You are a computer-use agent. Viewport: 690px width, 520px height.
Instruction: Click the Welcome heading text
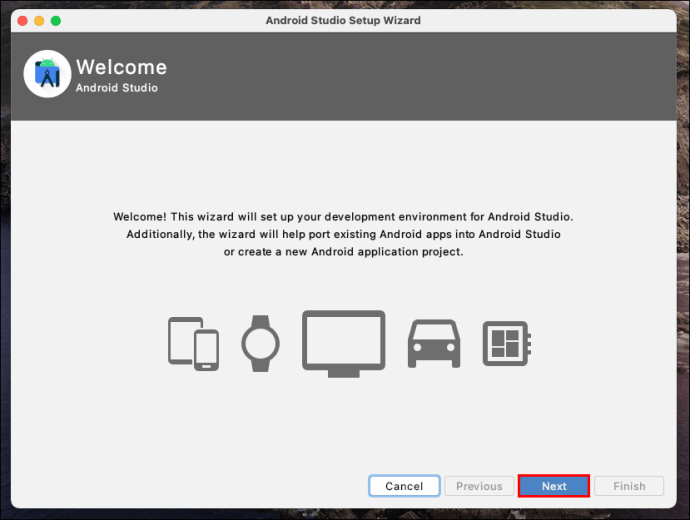(x=121, y=67)
